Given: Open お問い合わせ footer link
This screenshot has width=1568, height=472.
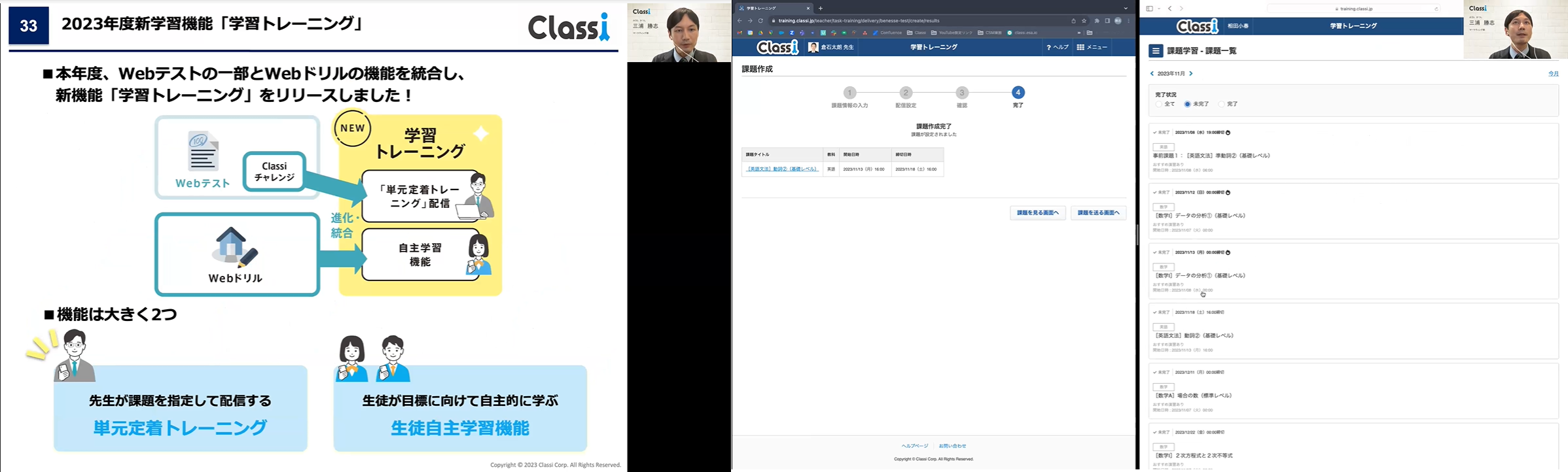Looking at the screenshot, I should click(952, 446).
